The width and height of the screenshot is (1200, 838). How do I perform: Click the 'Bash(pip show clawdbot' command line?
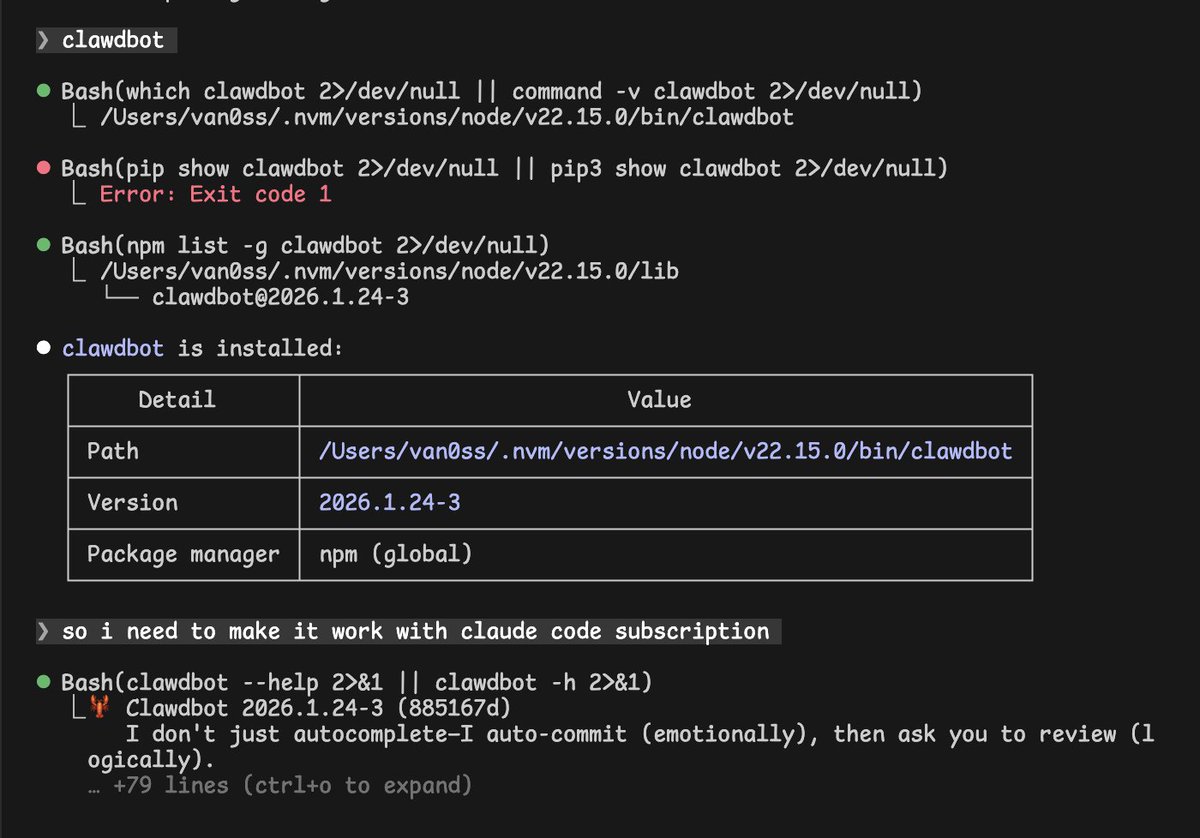[504, 168]
